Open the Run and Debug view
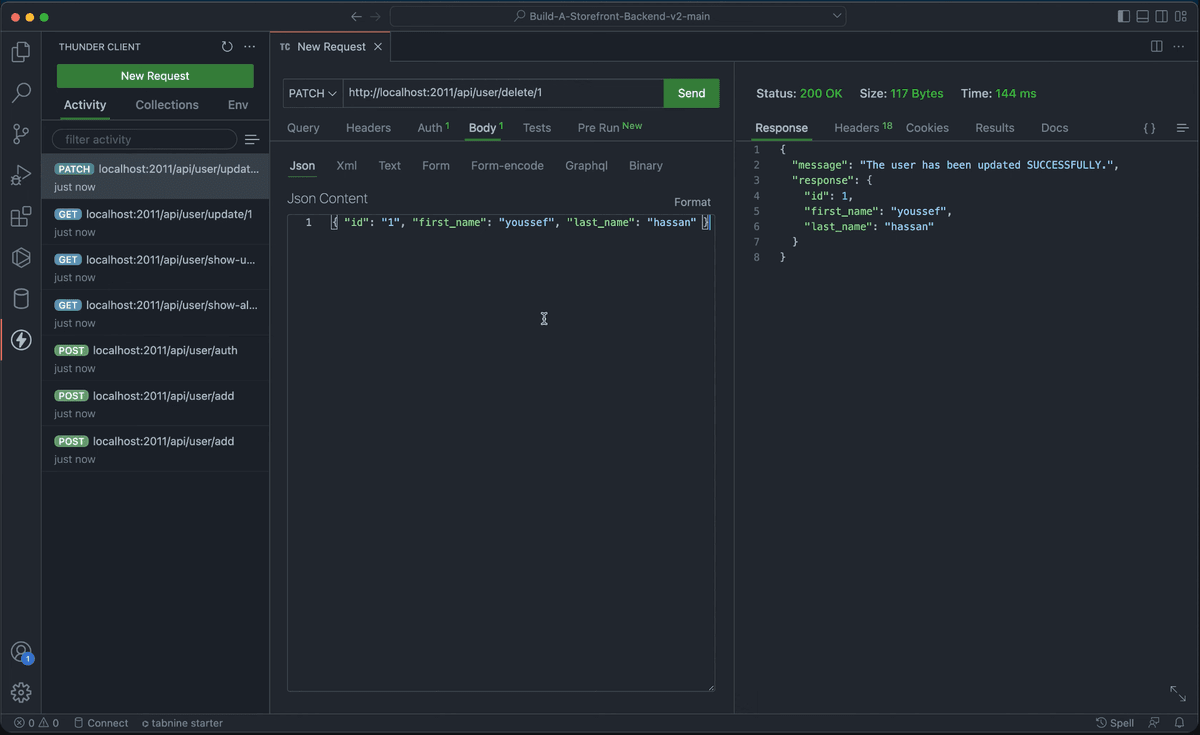This screenshot has height=735, width=1200. 21,175
